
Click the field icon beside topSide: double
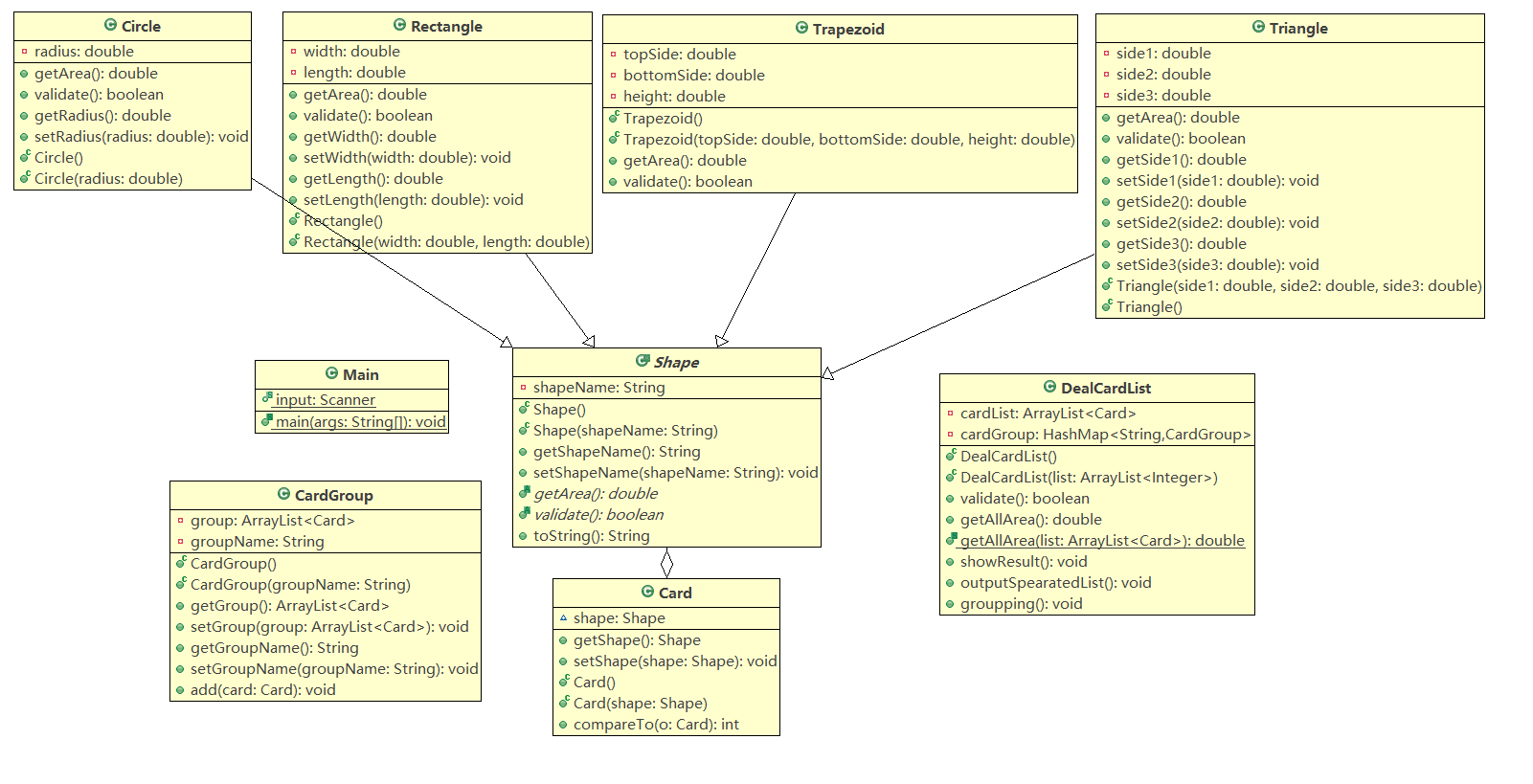coord(613,54)
